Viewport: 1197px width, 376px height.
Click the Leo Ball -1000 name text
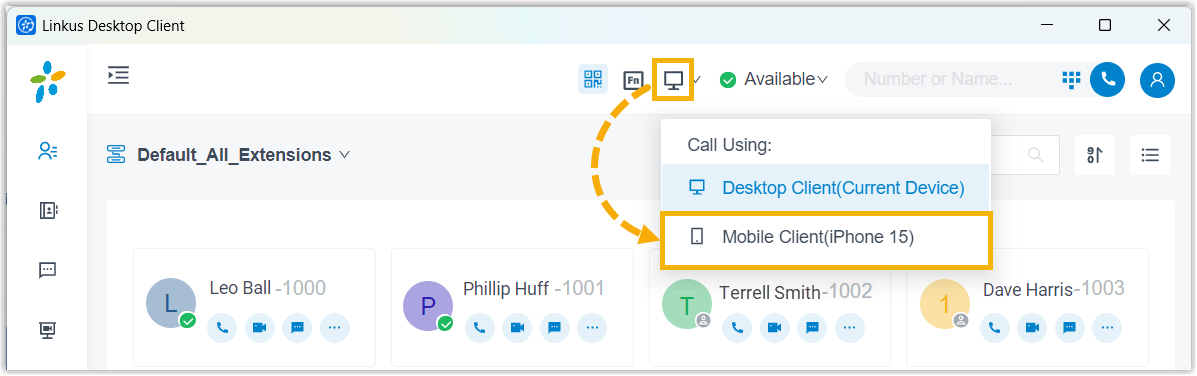coord(267,288)
